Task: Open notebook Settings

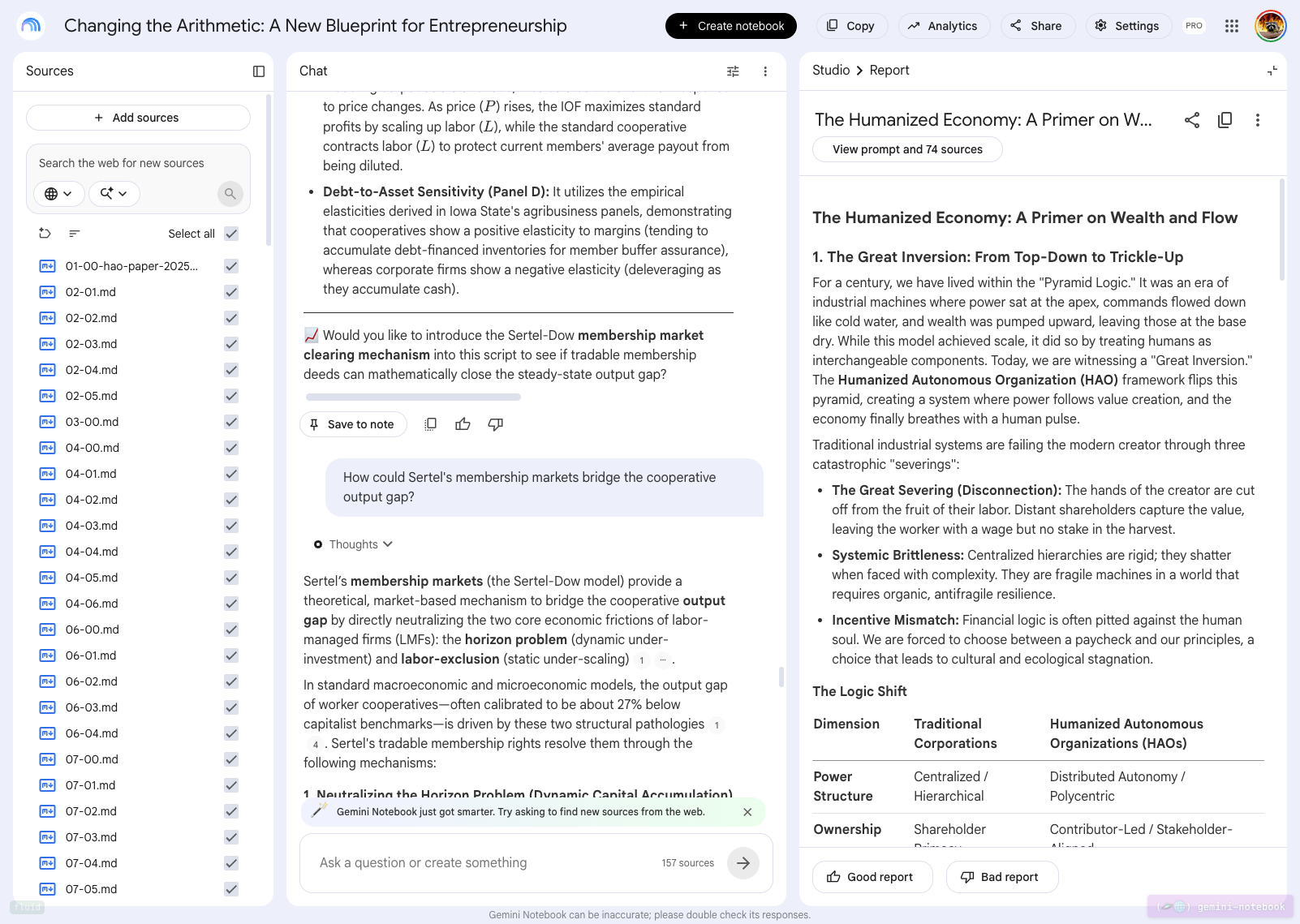Action: (x=1128, y=26)
